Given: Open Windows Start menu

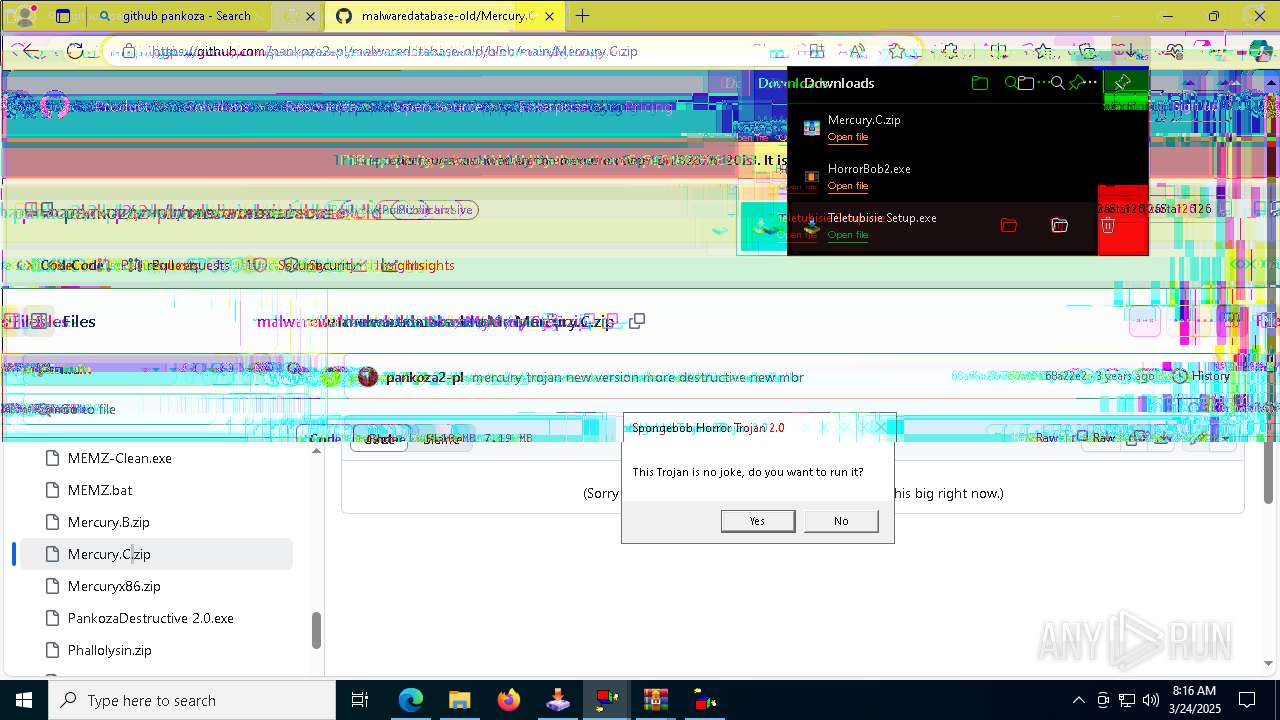Looking at the screenshot, I should pyautogui.click(x=24, y=700).
